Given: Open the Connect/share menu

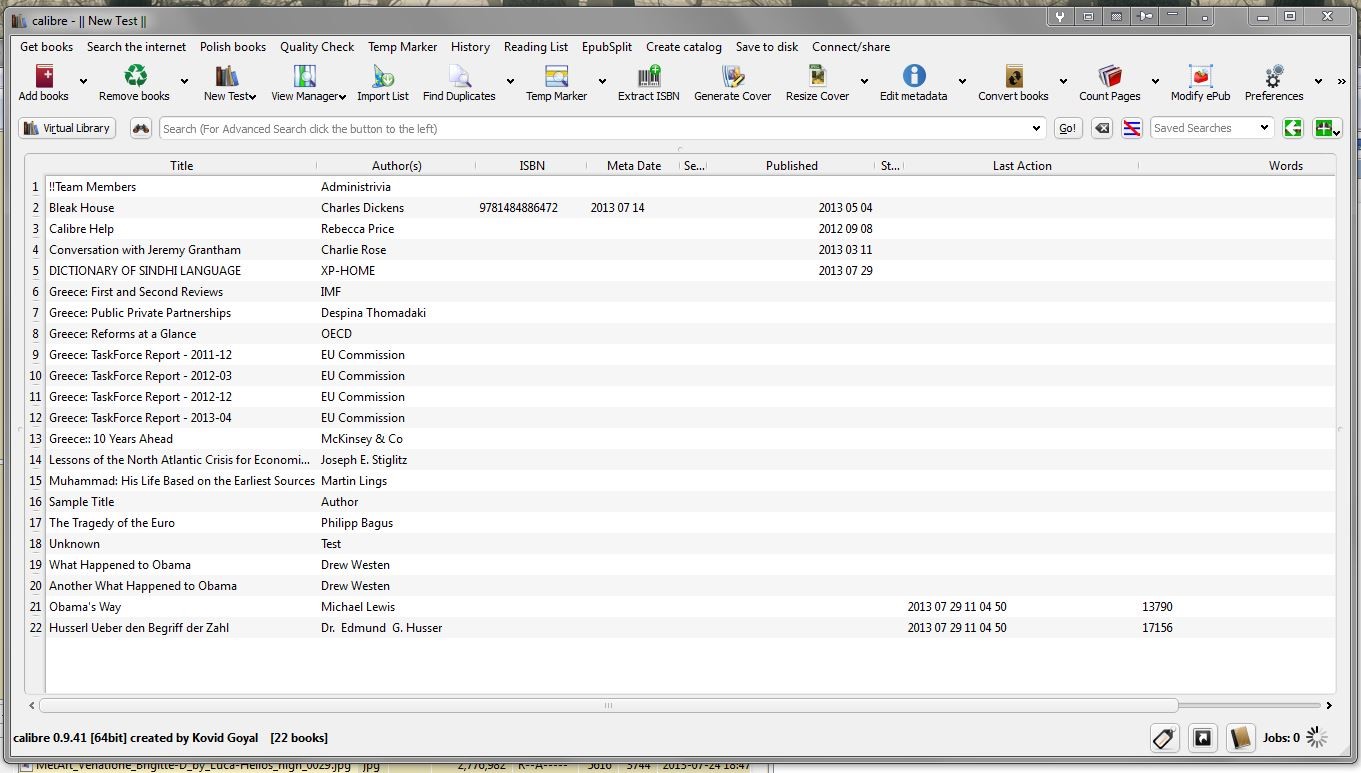Looking at the screenshot, I should 851,47.
